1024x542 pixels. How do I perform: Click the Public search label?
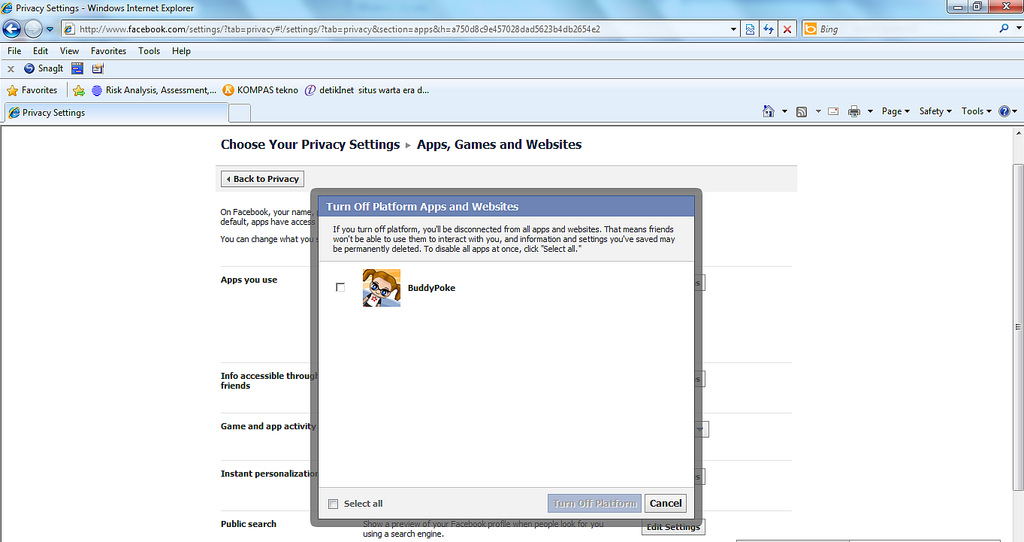pyautogui.click(x=248, y=524)
